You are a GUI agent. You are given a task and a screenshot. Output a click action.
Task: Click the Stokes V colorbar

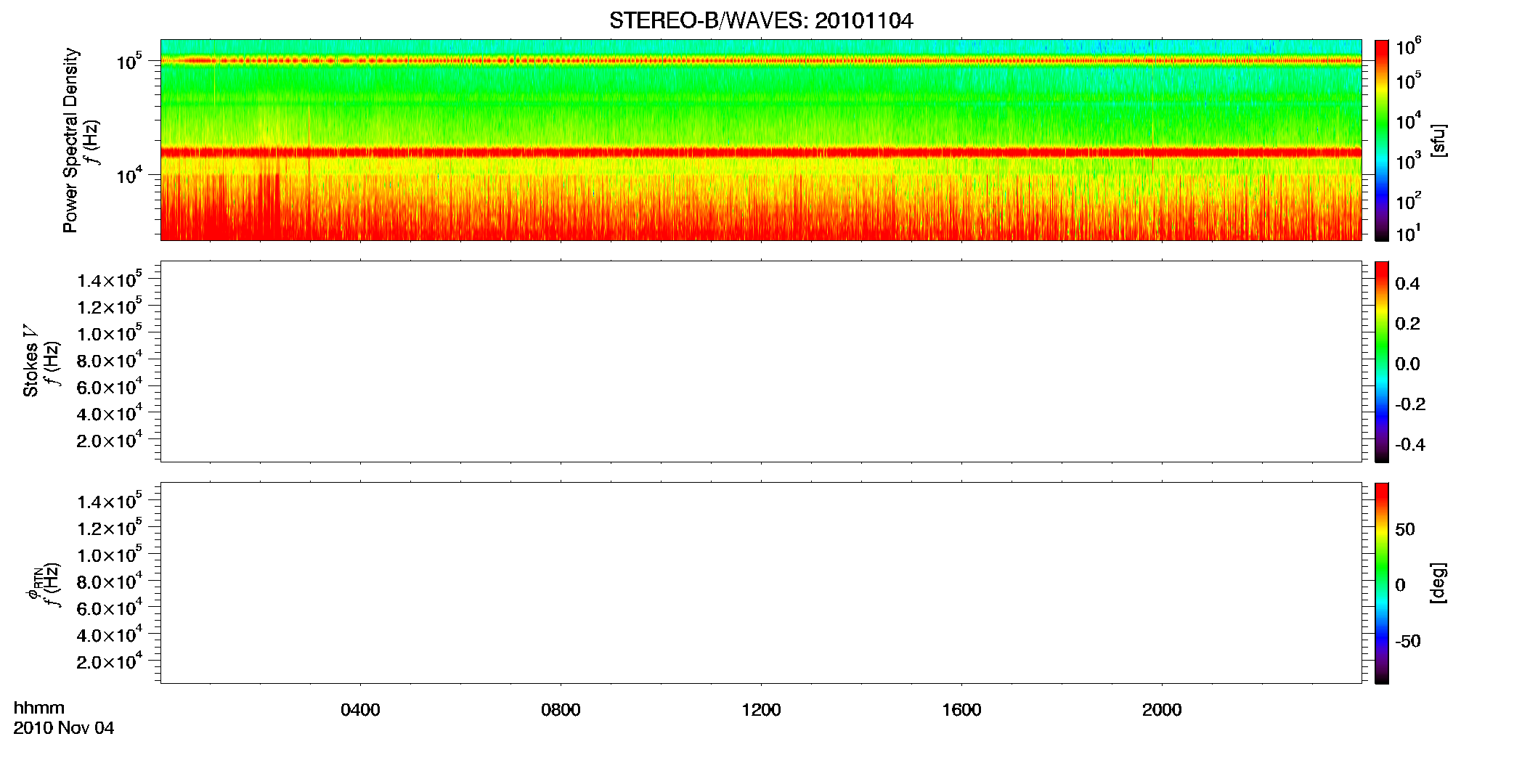[1381, 362]
